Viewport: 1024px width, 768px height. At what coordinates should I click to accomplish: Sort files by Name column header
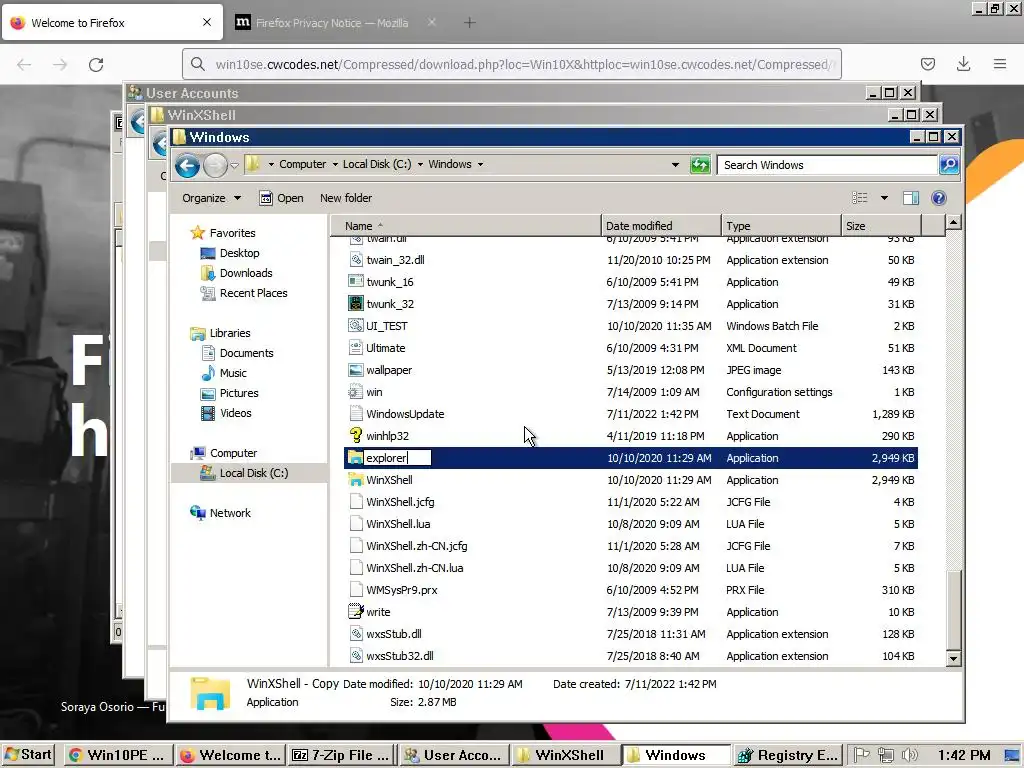pos(465,225)
